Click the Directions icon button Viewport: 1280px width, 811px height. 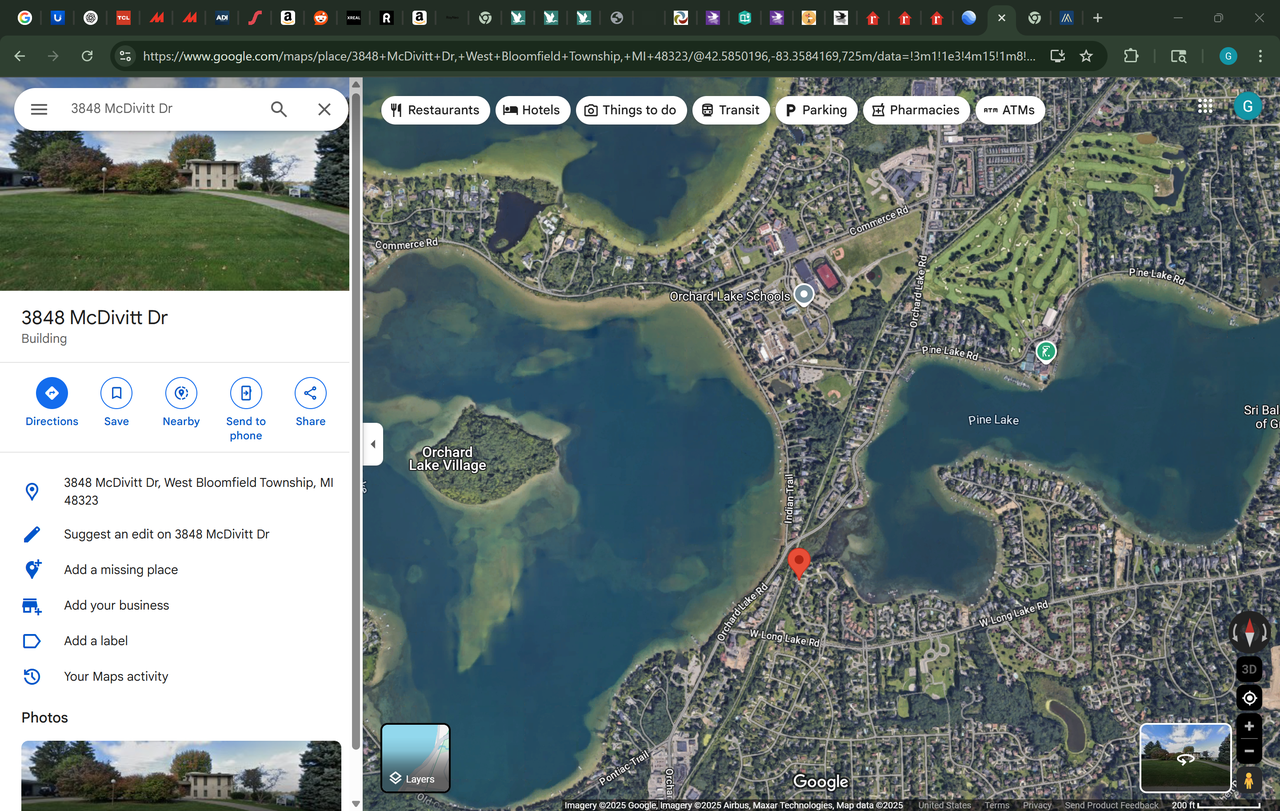(x=51, y=393)
